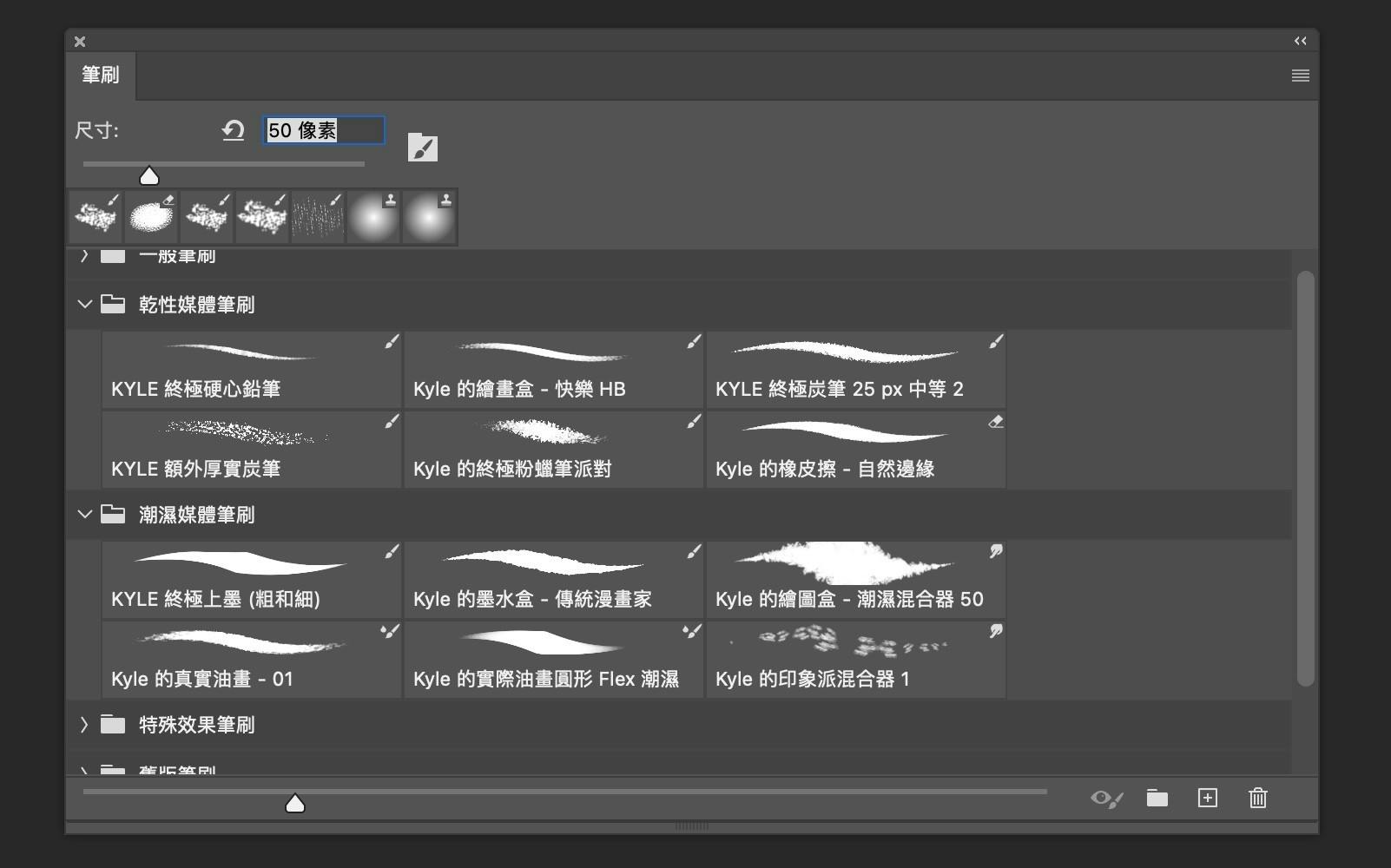This screenshot has height=868, width=1391.
Task: Collapse the panel with the double-arrow icon
Action: click(x=1300, y=41)
